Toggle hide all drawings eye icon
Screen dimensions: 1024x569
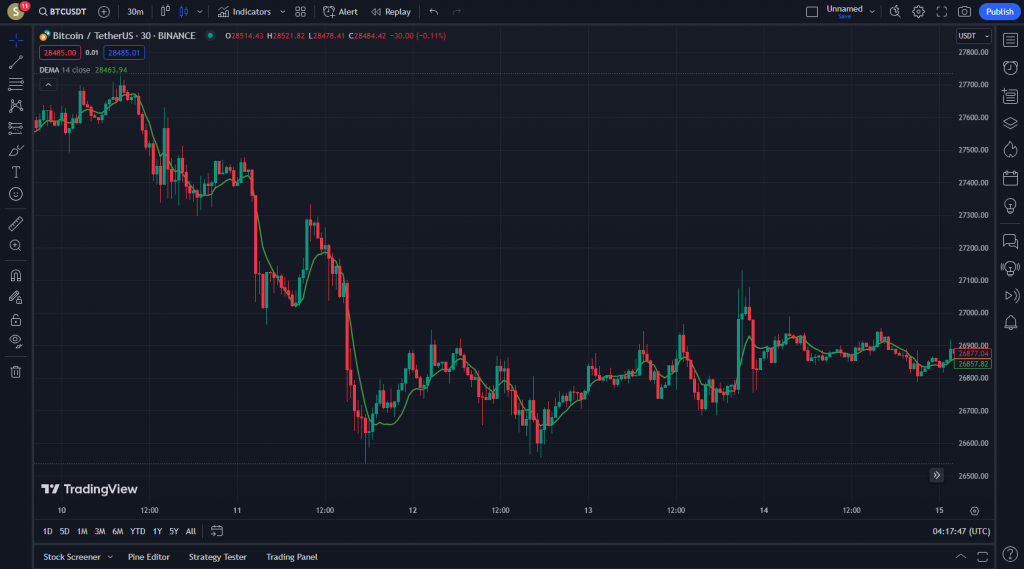click(16, 341)
